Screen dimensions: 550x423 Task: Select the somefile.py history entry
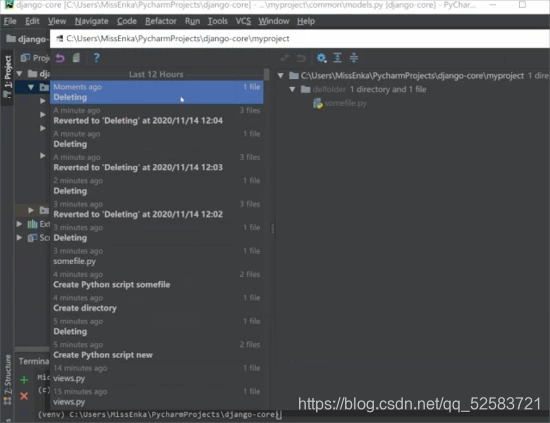[156, 256]
